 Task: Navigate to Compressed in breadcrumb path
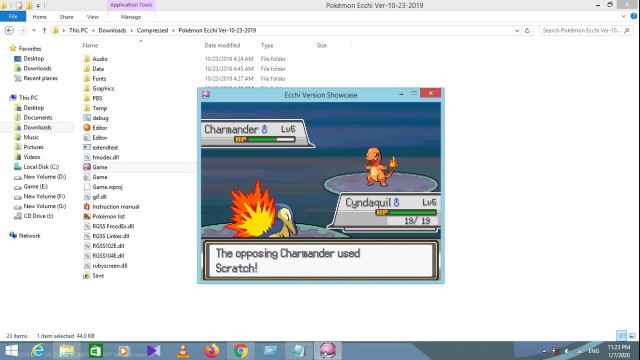[x=152, y=31]
